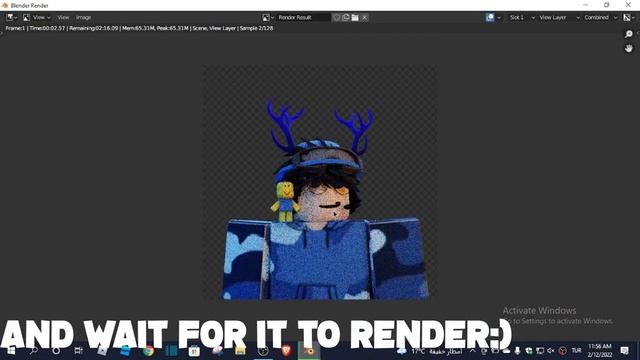
Task: Click the pan hand gizmo
Action: coord(629,48)
